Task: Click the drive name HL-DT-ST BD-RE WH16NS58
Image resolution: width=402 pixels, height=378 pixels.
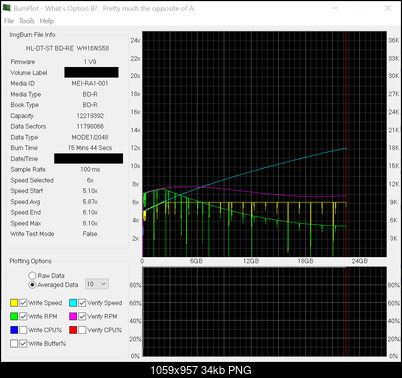Action: coord(67,48)
